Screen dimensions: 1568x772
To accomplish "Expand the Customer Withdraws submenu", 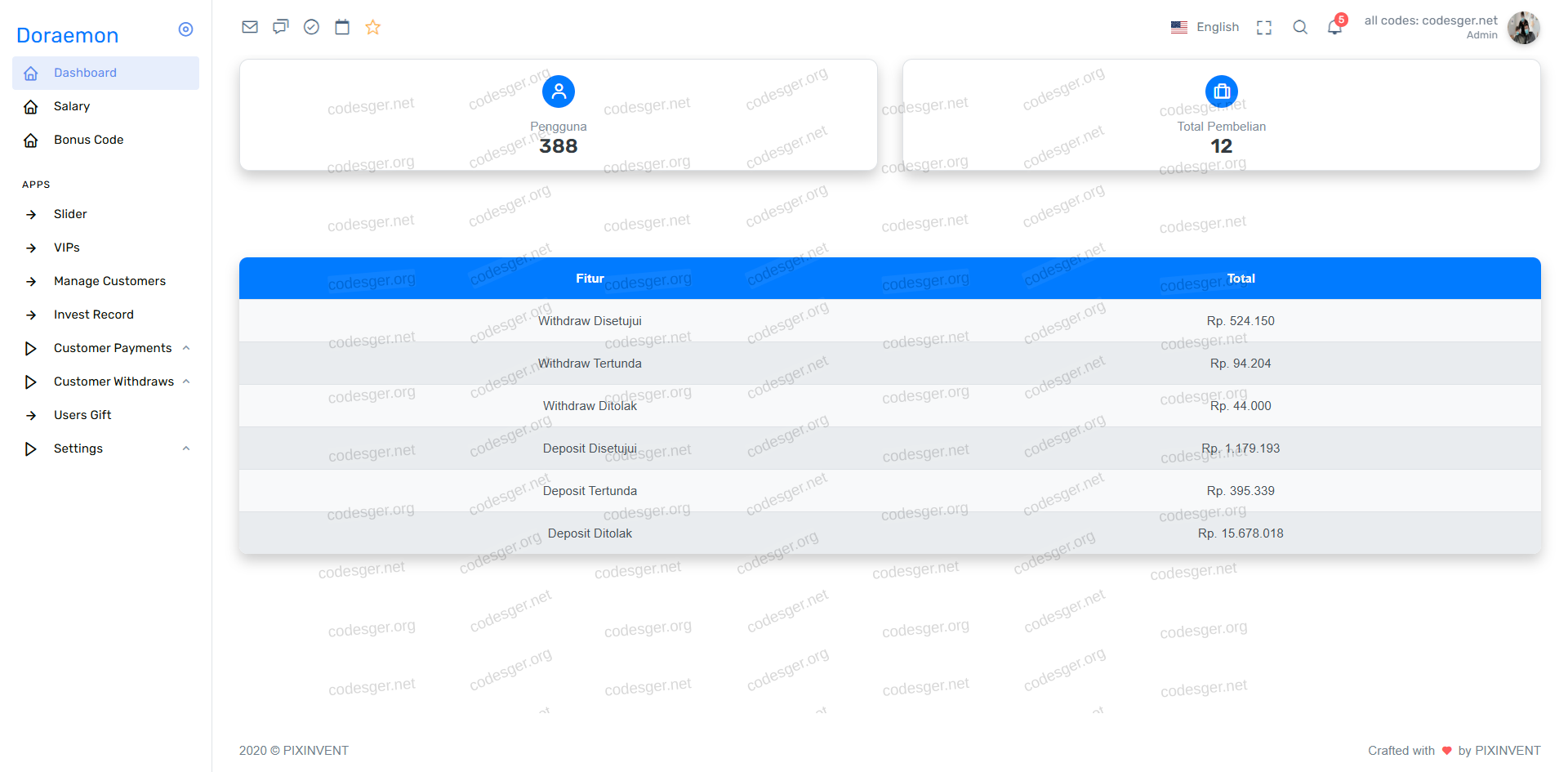I will 114,382.
